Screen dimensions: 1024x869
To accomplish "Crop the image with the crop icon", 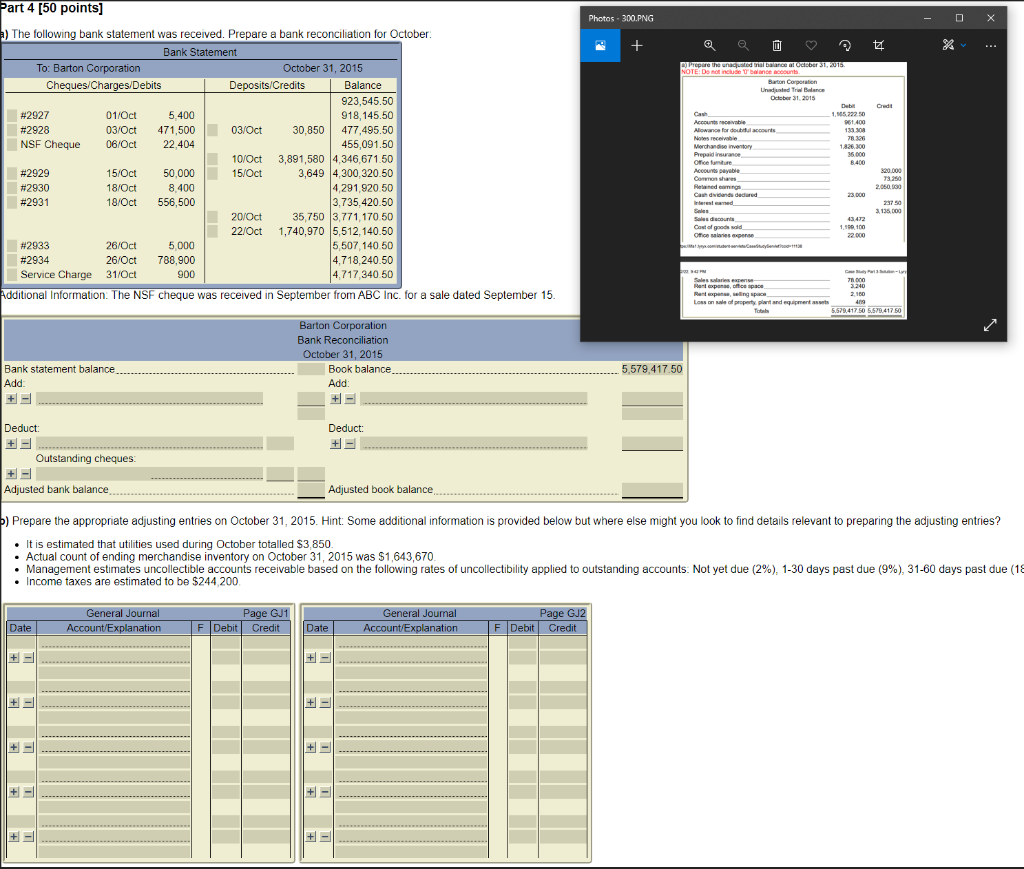I will tap(877, 45).
